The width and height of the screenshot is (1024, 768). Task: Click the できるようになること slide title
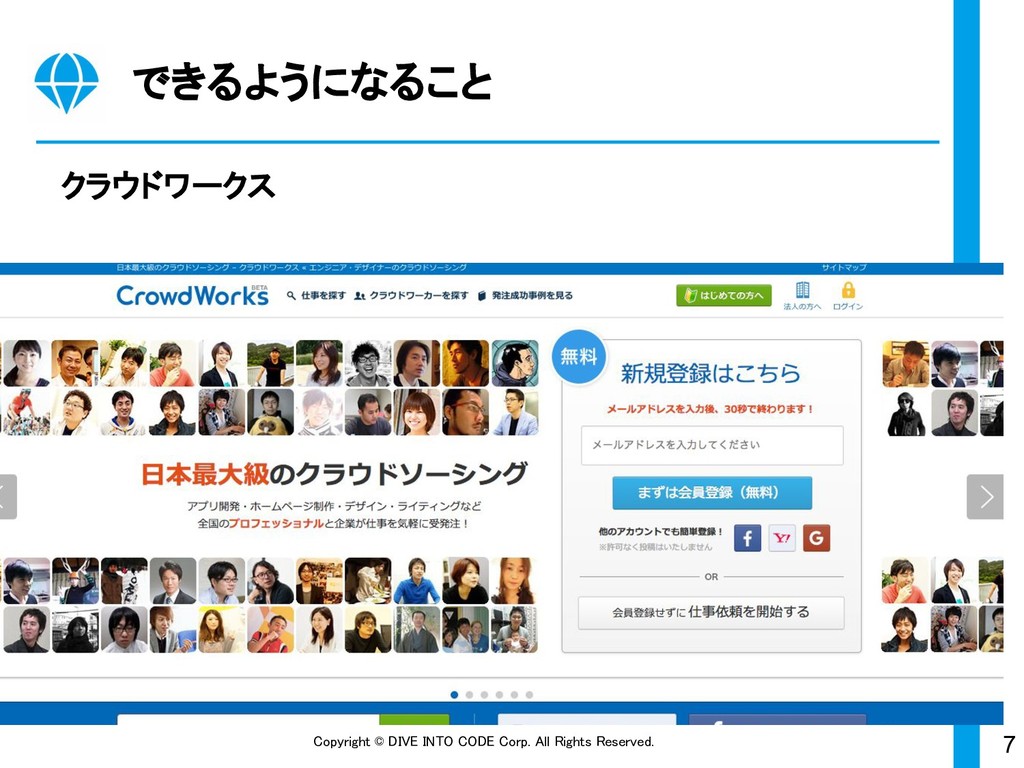point(312,82)
